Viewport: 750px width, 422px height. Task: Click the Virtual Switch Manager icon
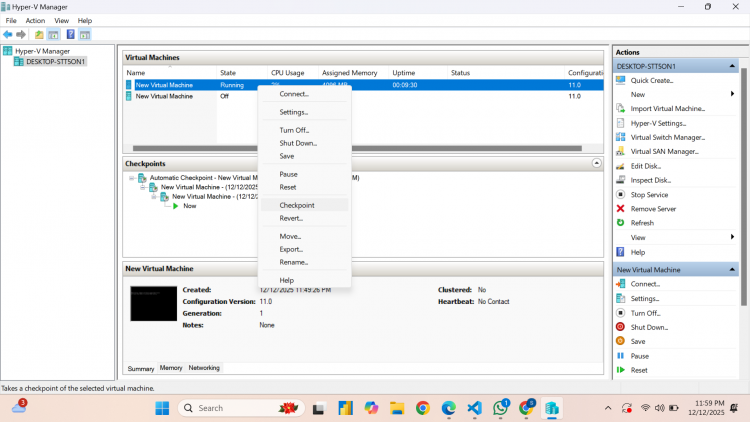coord(620,137)
